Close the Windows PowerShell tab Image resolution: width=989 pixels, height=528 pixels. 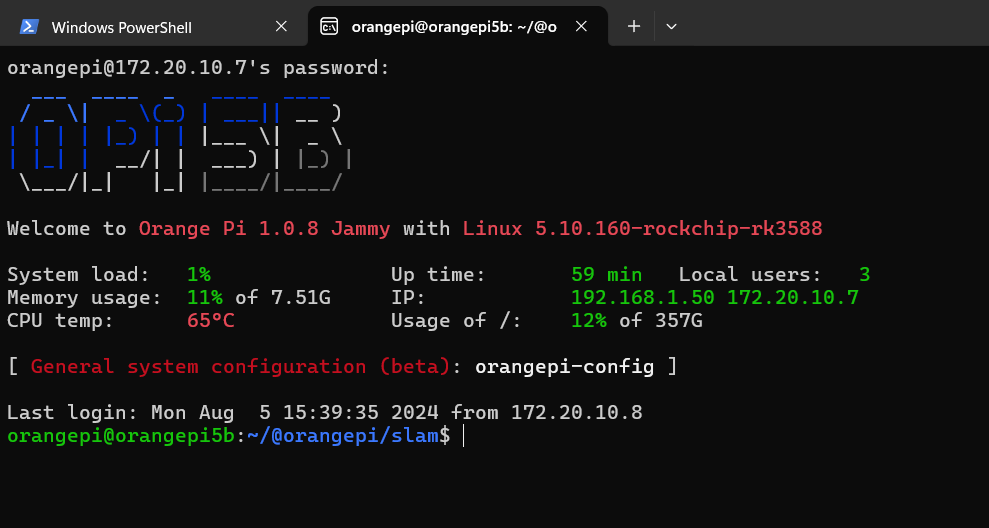(x=281, y=26)
